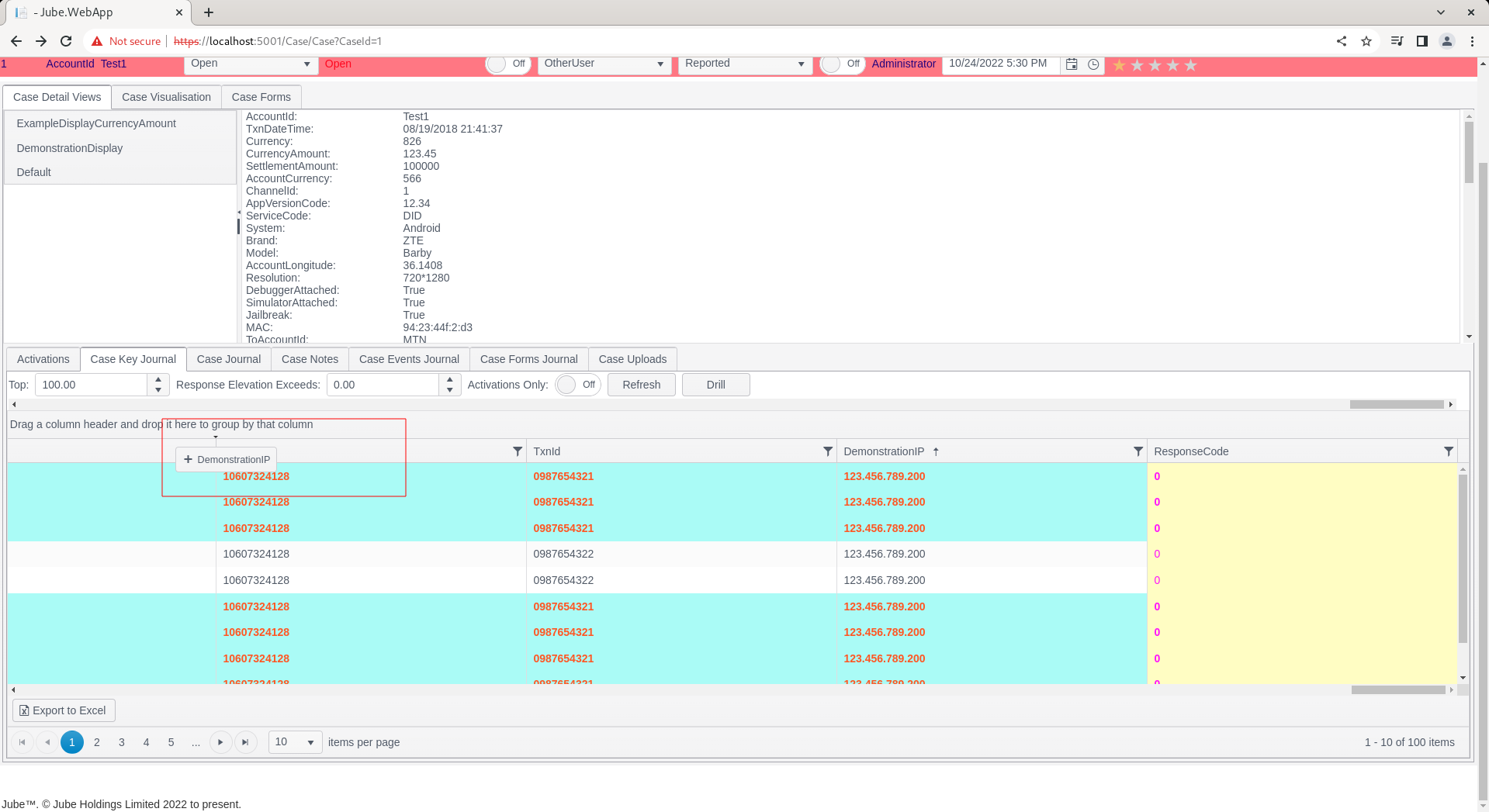Sort by the TxnId column header
This screenshot has width=1489, height=812.
(547, 451)
